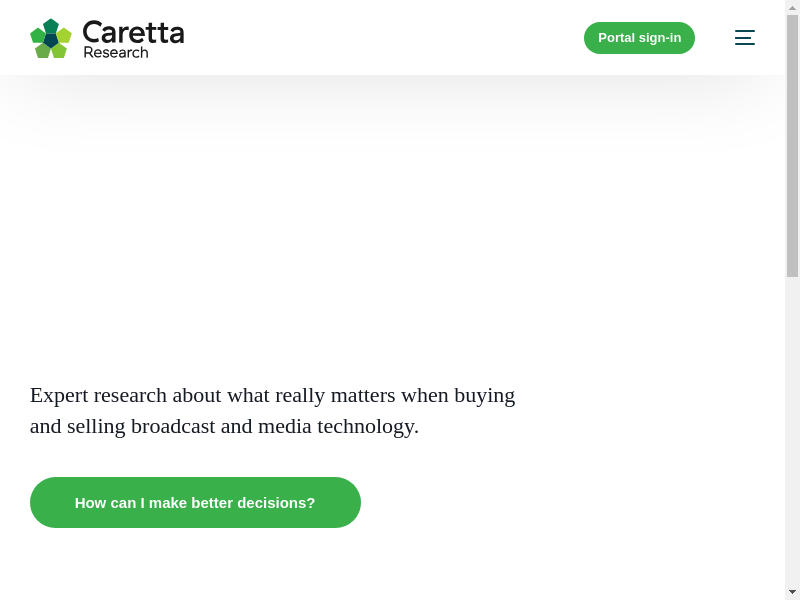
Task: Click the bottom-right pentagon of the logo
Action: [59, 50]
